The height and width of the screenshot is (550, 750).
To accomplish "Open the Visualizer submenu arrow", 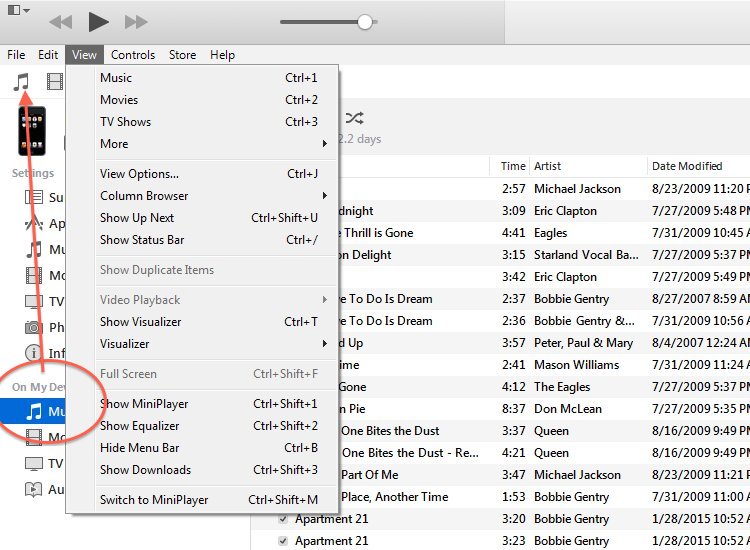I will (325, 344).
